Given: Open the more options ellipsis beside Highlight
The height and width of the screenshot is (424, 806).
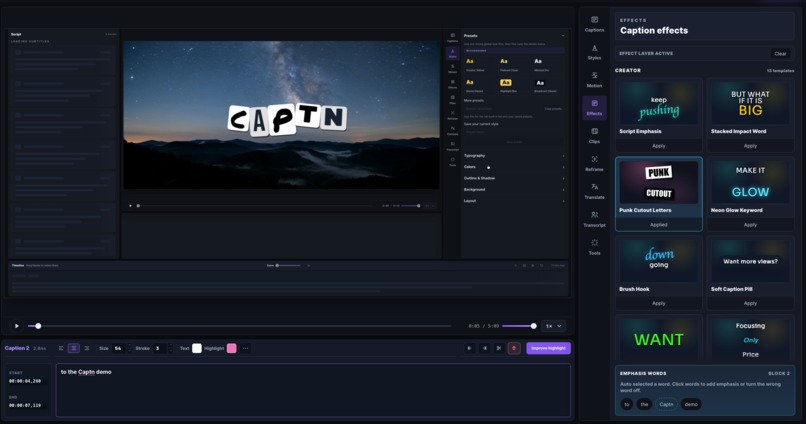Looking at the screenshot, I should 245,348.
